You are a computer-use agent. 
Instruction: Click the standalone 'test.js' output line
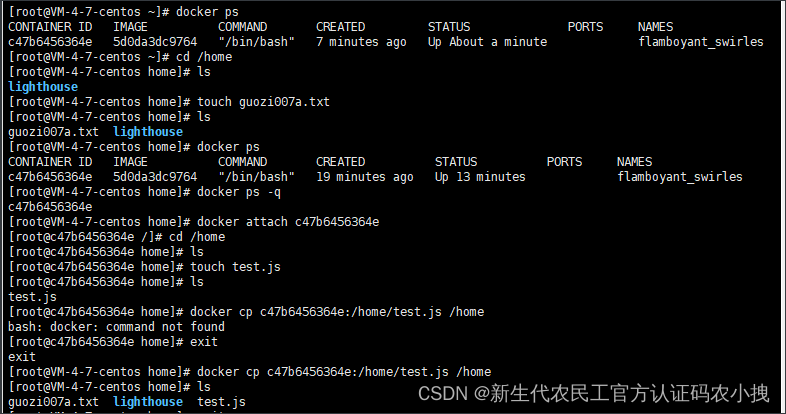(32, 297)
